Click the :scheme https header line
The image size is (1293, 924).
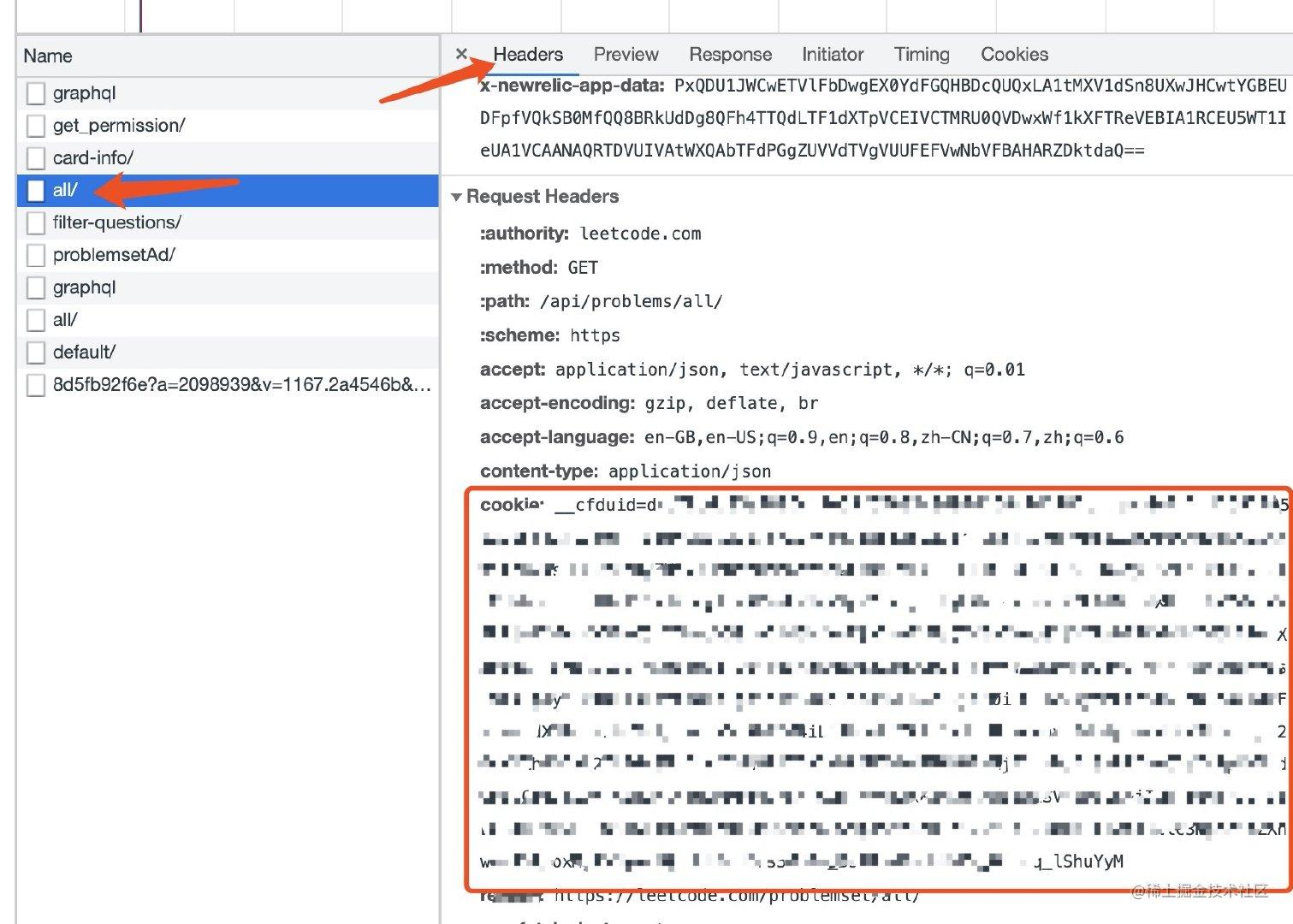549,335
